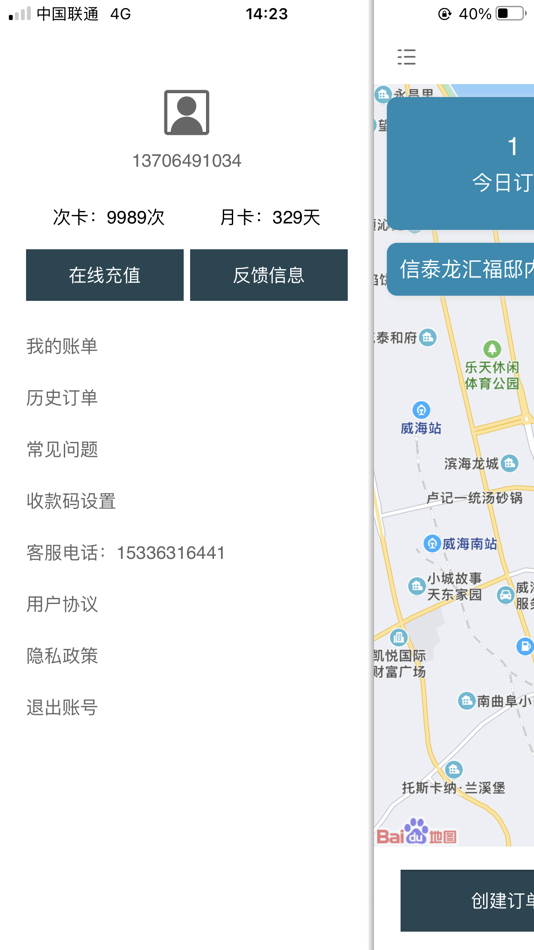Image resolution: width=534 pixels, height=950 pixels.
Task: Tap the car service marker on map
Action: tap(506, 595)
